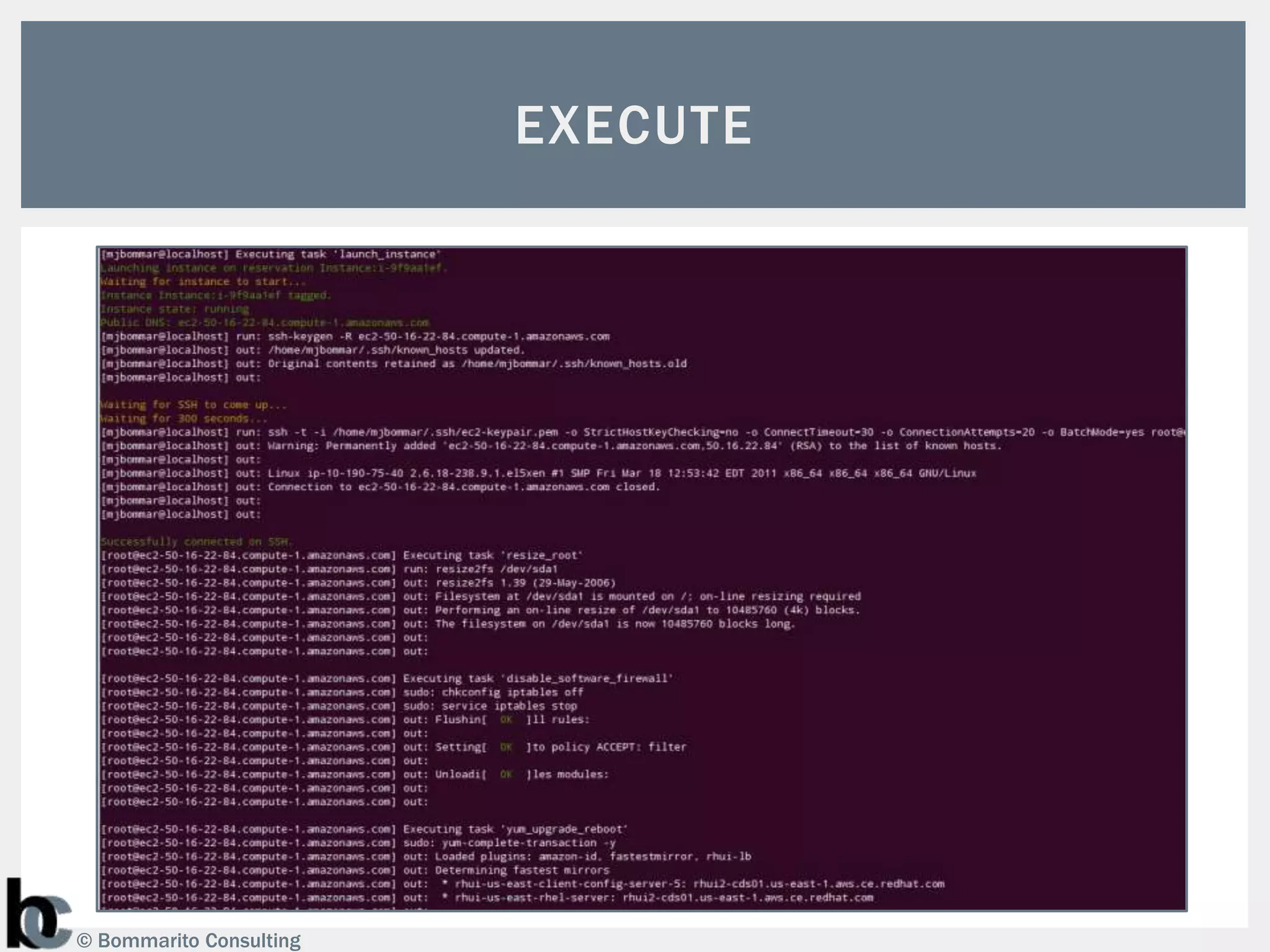Select the line "Executing task 'launch_instance'"
The height and width of the screenshot is (952, 1270).
coord(271,254)
